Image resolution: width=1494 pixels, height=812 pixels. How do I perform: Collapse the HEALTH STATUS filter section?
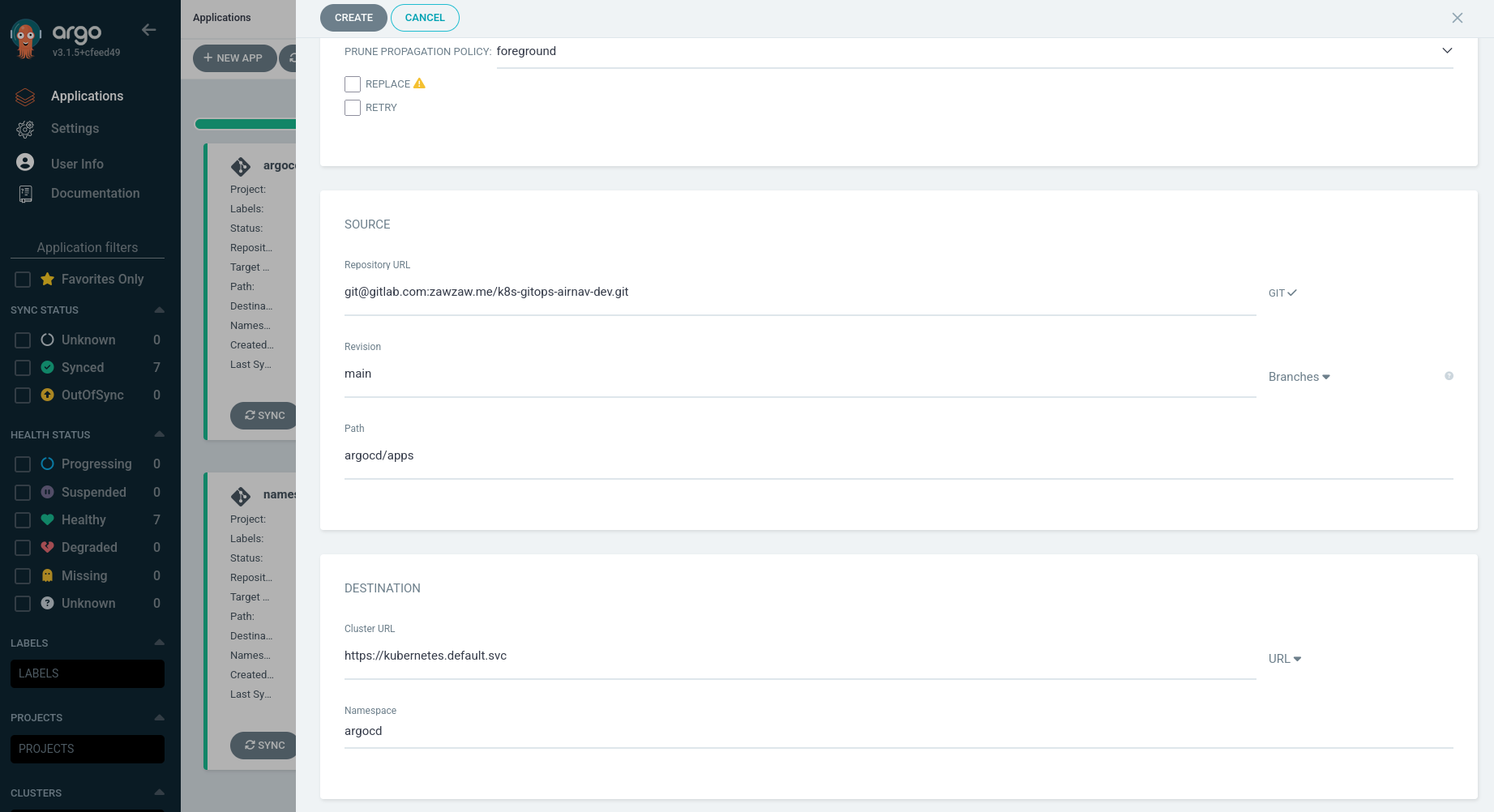(159, 434)
